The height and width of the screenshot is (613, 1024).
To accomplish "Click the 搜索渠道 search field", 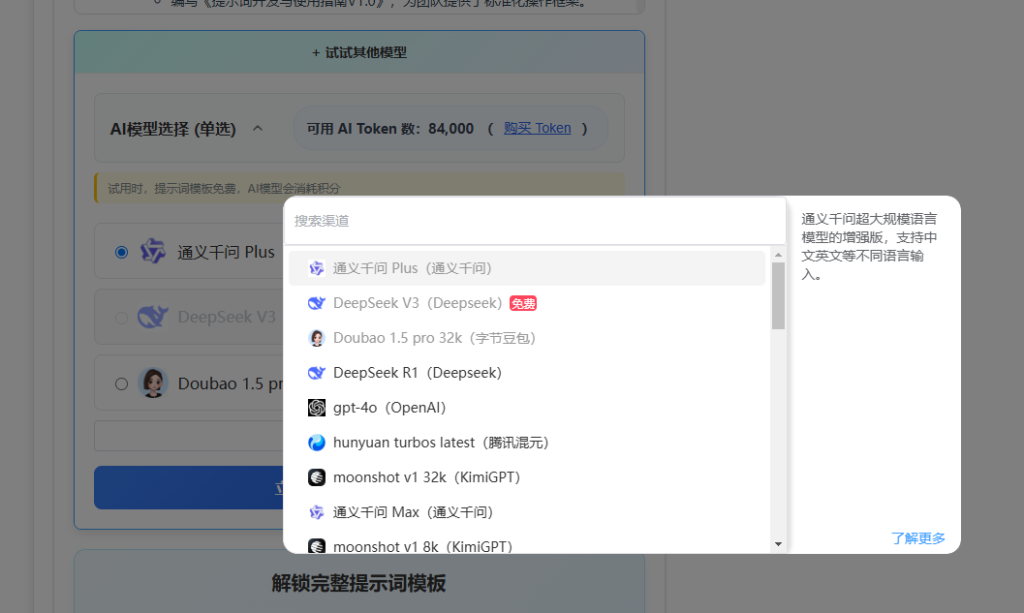I will point(535,220).
